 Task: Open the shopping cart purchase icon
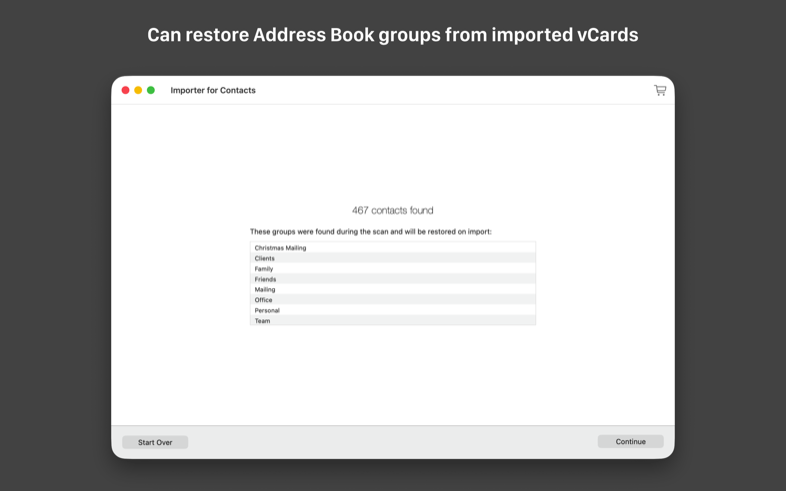(660, 90)
